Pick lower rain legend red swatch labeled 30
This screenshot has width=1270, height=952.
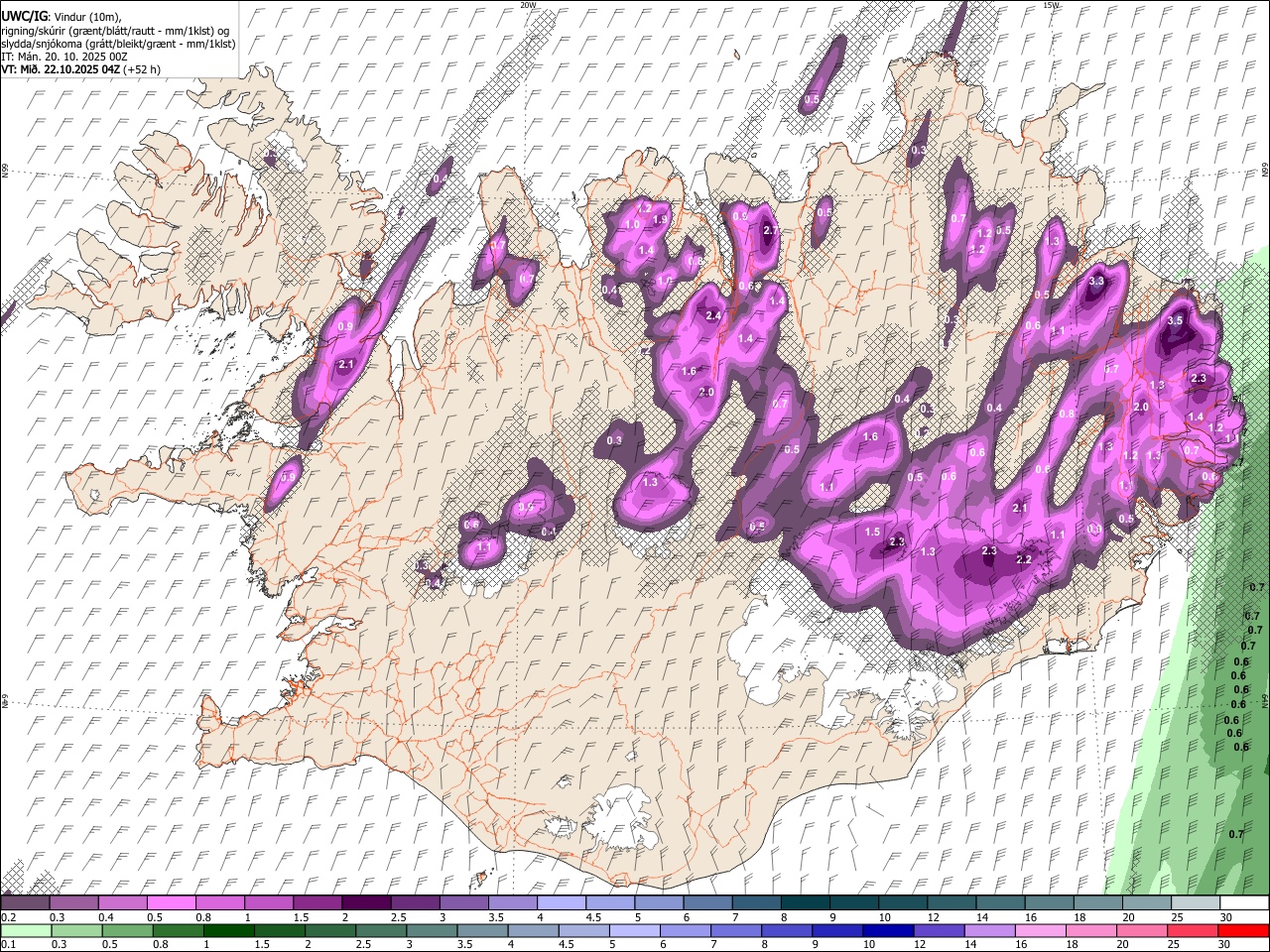[1244, 930]
